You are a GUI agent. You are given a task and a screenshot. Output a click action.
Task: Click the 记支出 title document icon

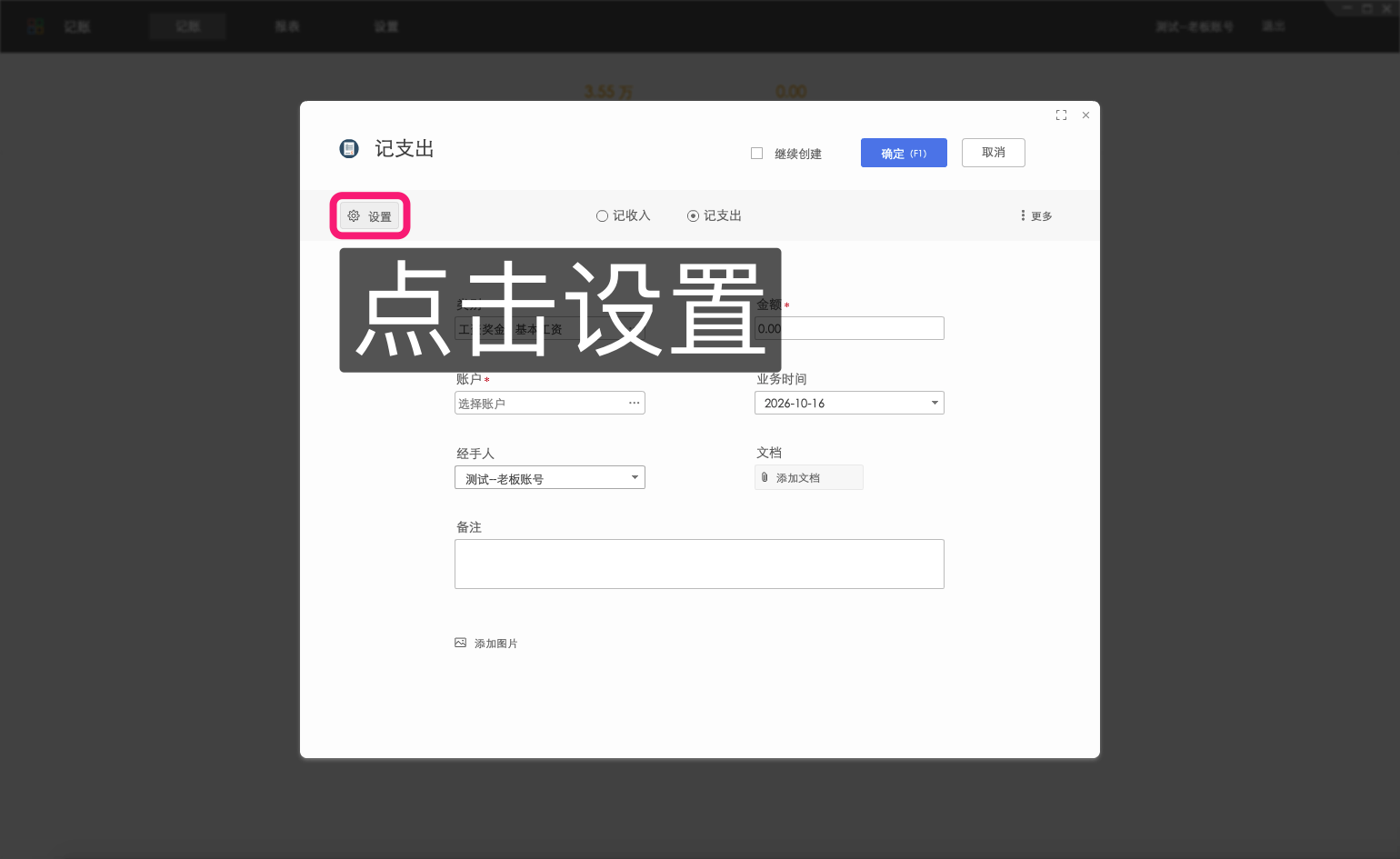(x=349, y=148)
